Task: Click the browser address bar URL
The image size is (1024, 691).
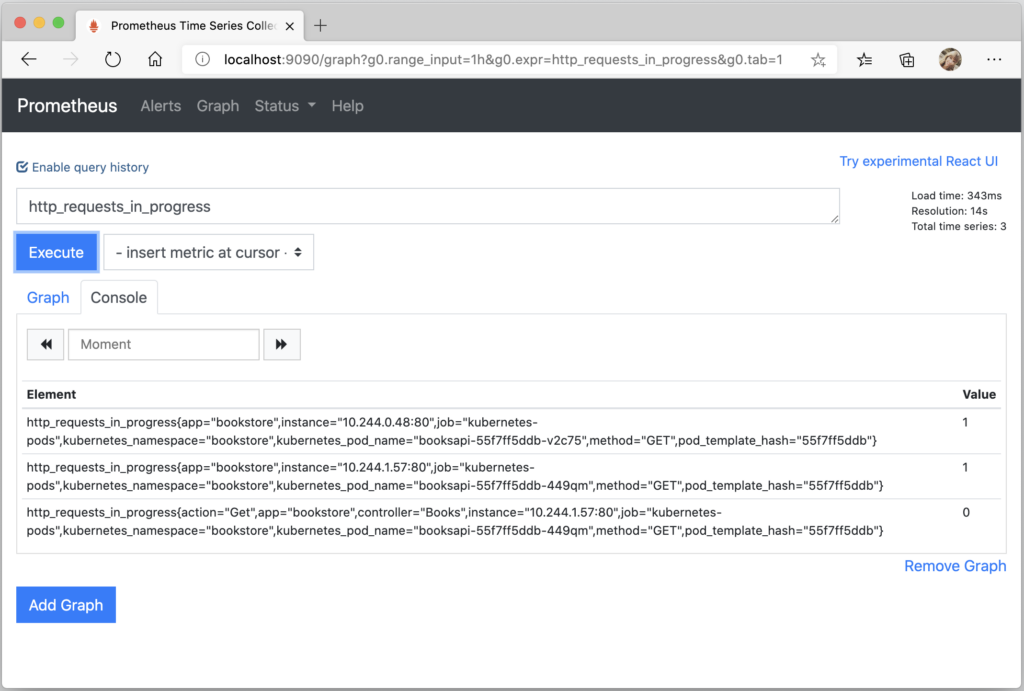Action: [503, 59]
